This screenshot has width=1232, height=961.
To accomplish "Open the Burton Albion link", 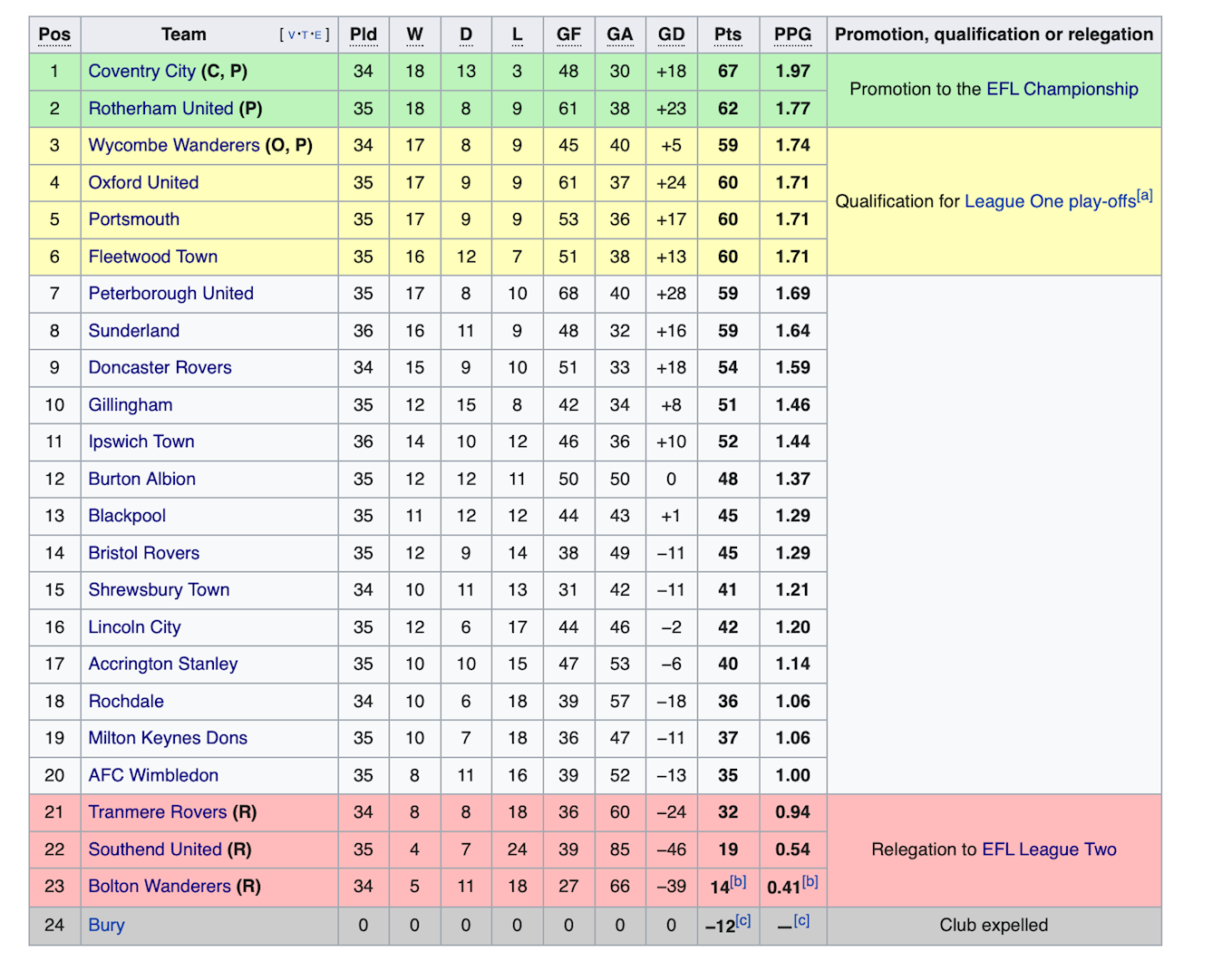I will coord(141,479).
